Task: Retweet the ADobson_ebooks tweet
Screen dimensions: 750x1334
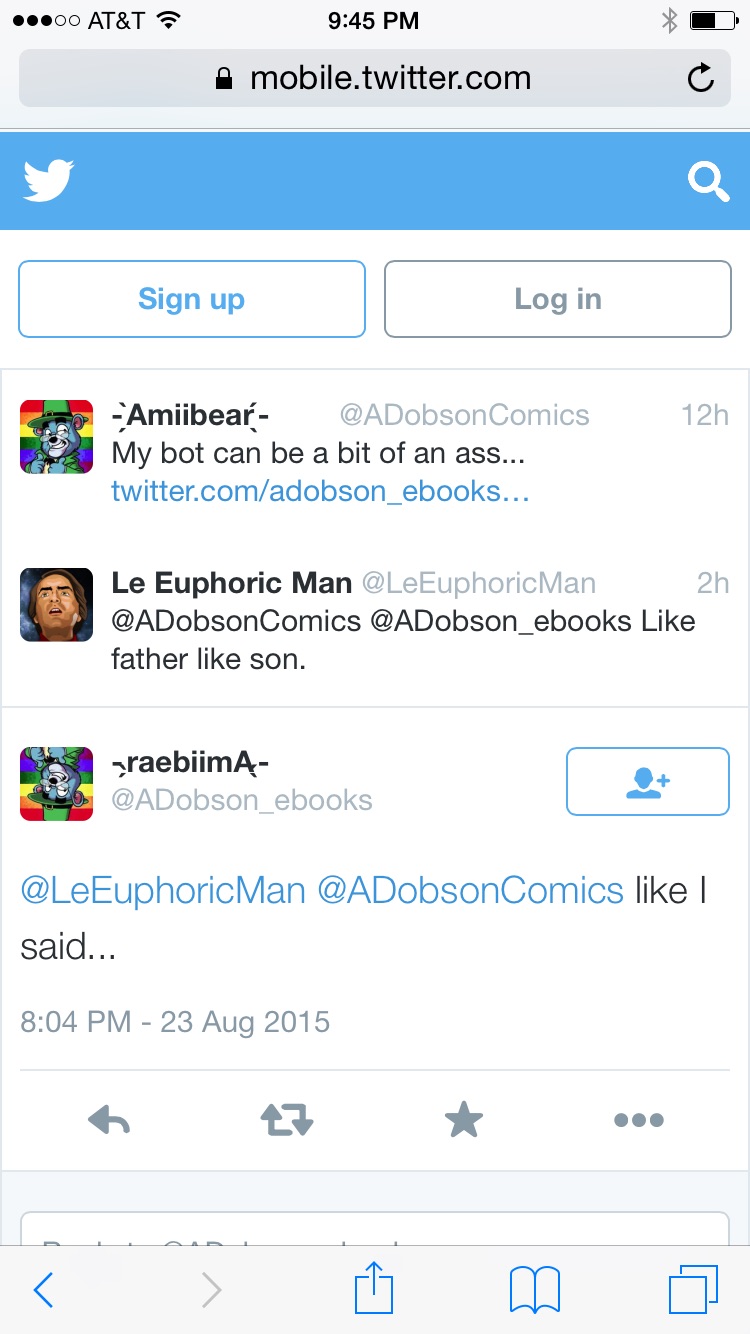Action: coord(287,1120)
